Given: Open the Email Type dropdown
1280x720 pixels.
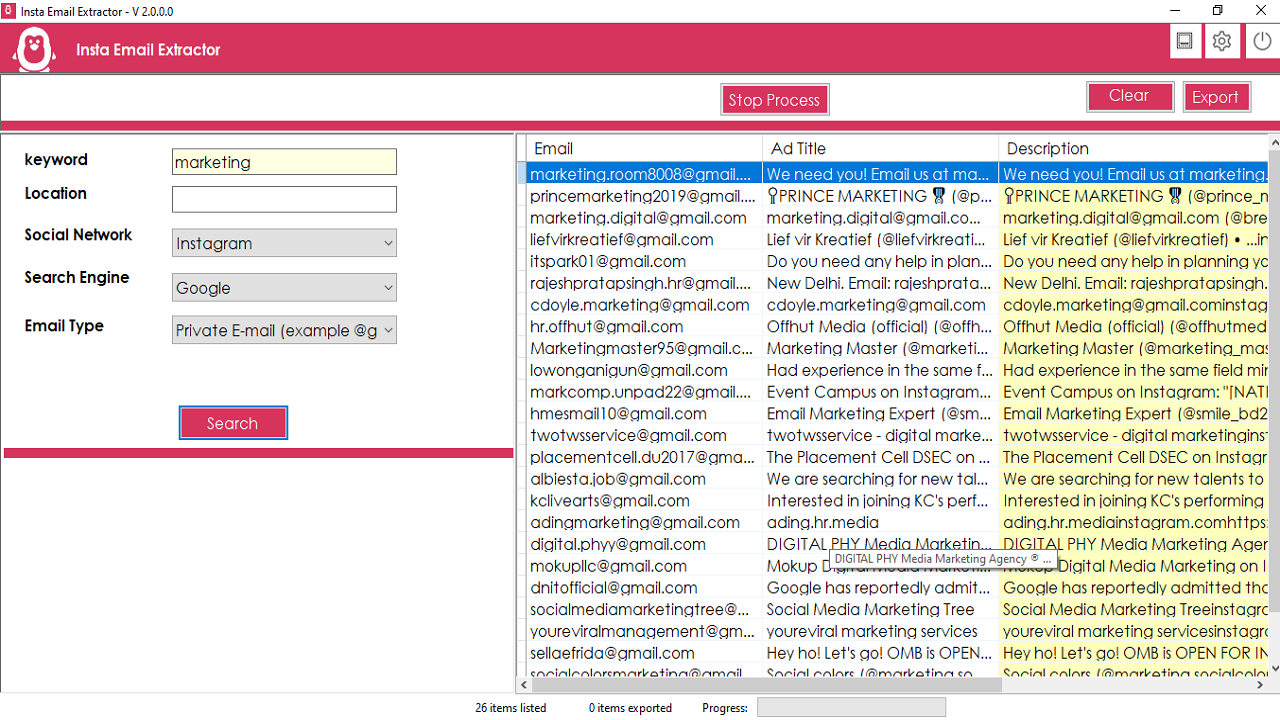Looking at the screenshot, I should 284,330.
